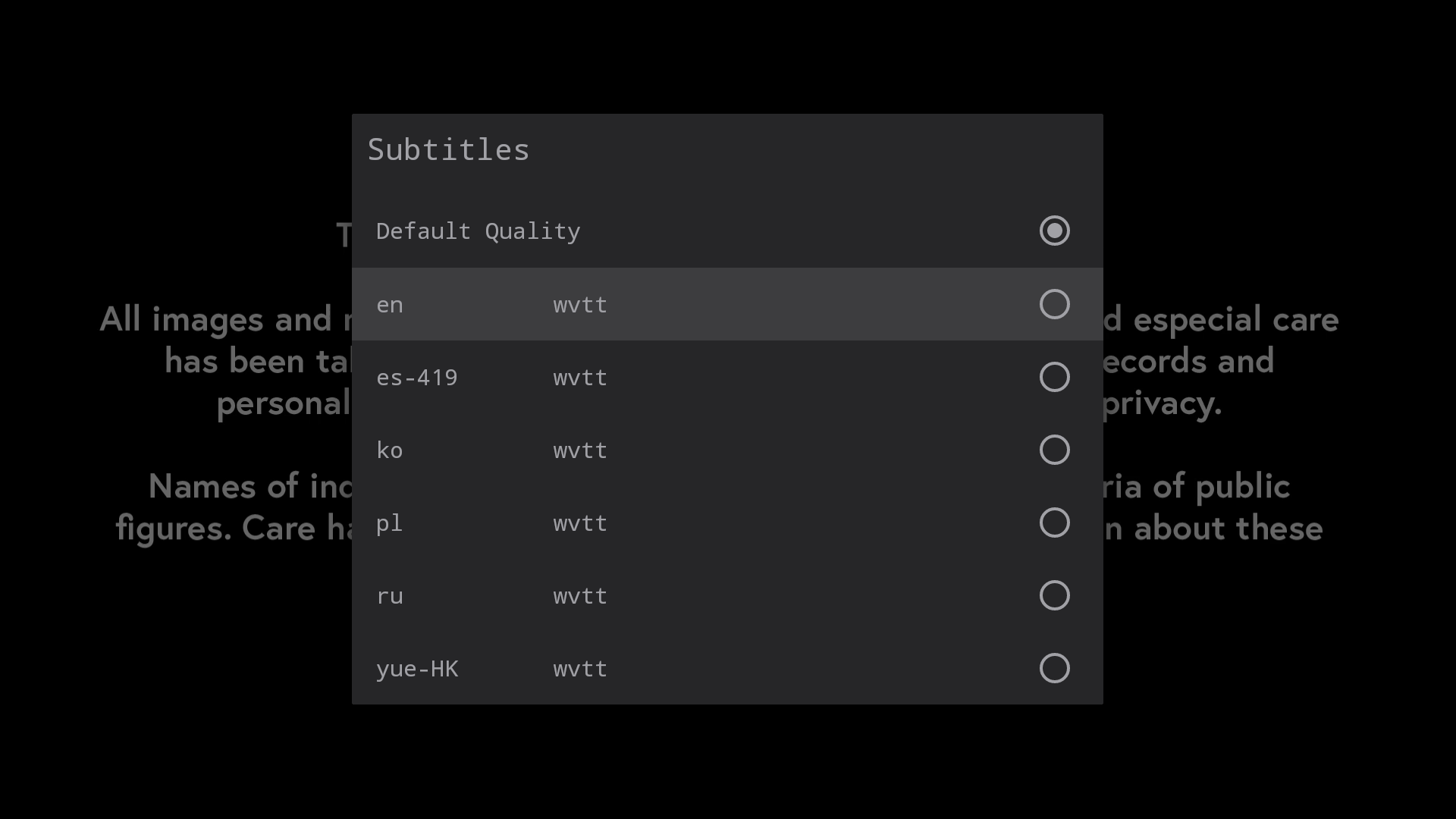Click the wvtt format in the ru row

pyautogui.click(x=580, y=596)
